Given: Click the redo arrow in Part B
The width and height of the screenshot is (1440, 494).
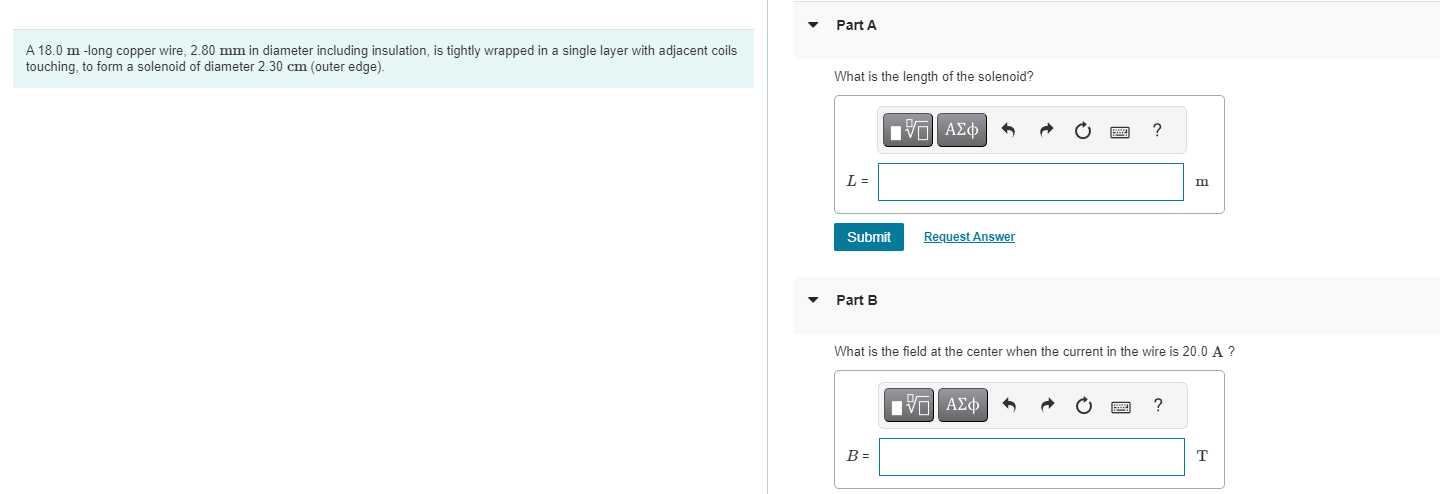Looking at the screenshot, I should coord(1046,405).
